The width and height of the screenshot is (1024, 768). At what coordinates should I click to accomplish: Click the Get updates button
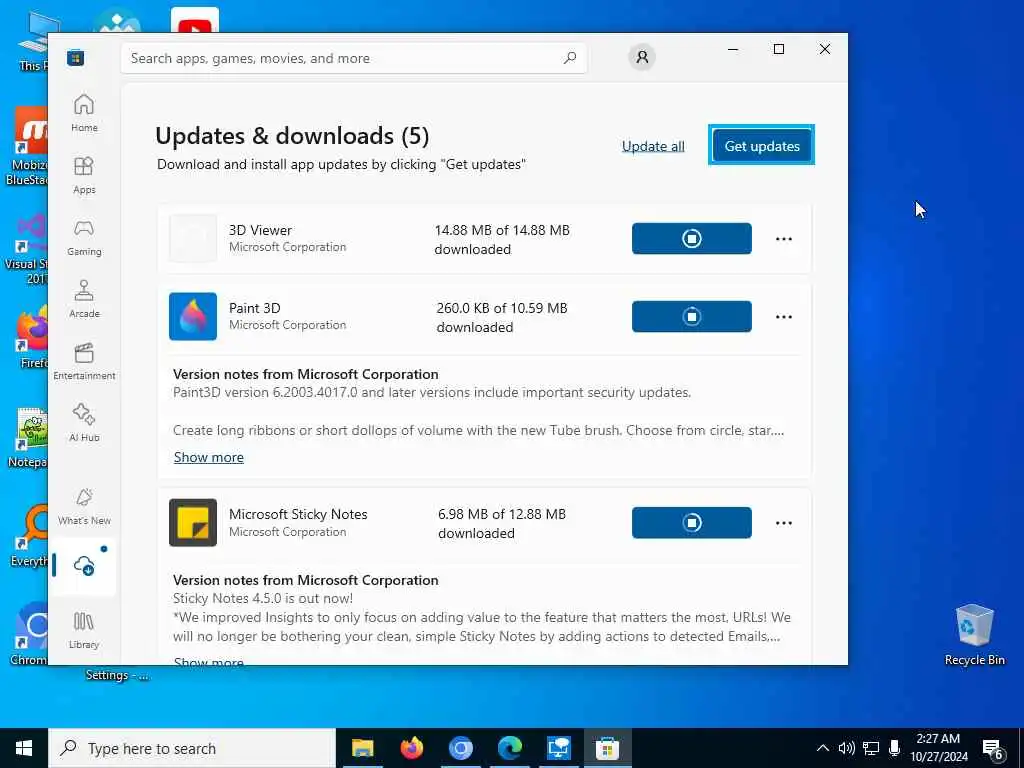[761, 146]
